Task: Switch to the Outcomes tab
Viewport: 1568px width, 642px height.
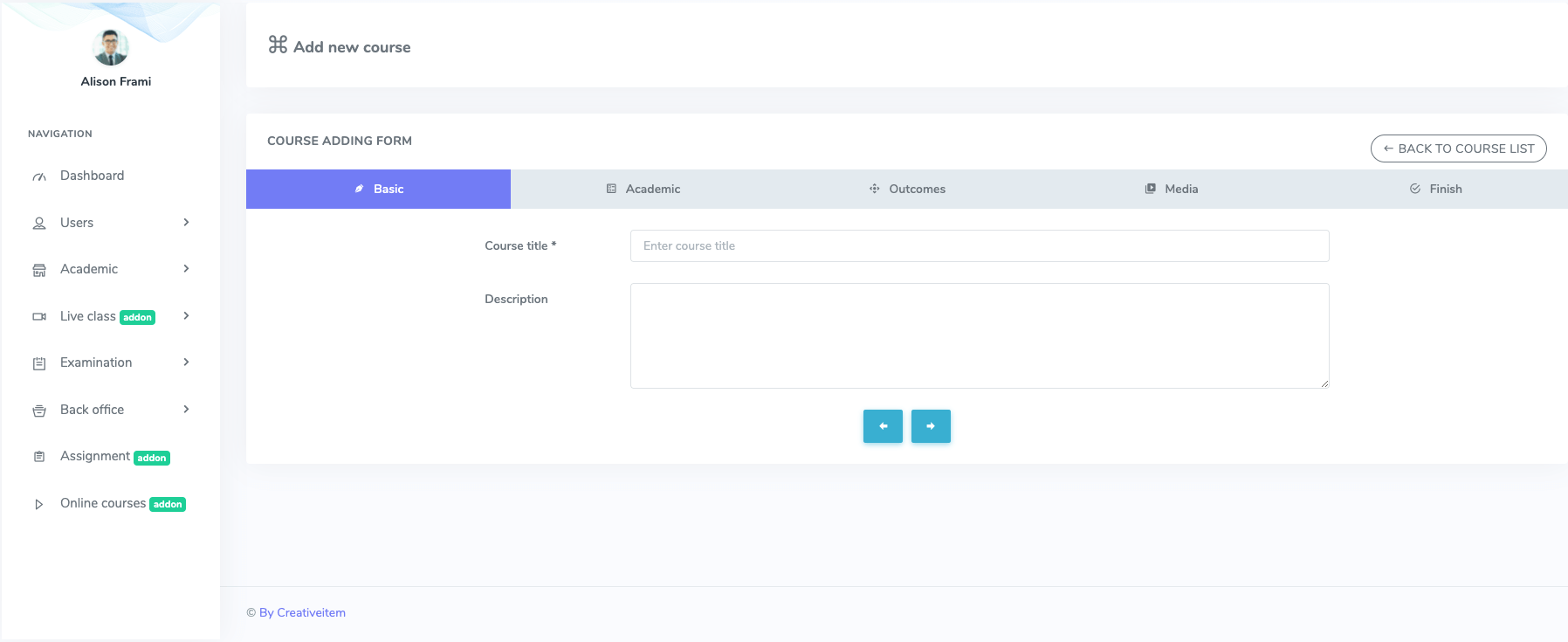Action: [x=907, y=189]
